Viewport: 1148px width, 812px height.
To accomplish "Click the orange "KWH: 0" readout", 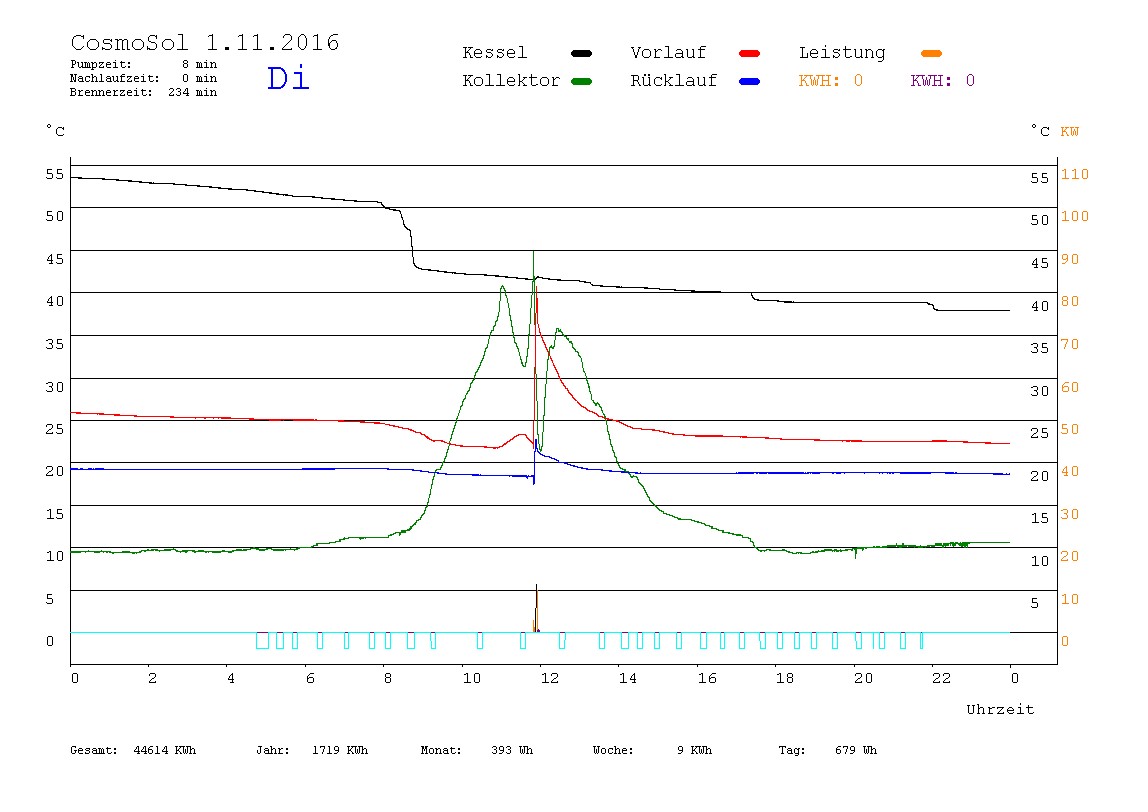I will [x=831, y=81].
